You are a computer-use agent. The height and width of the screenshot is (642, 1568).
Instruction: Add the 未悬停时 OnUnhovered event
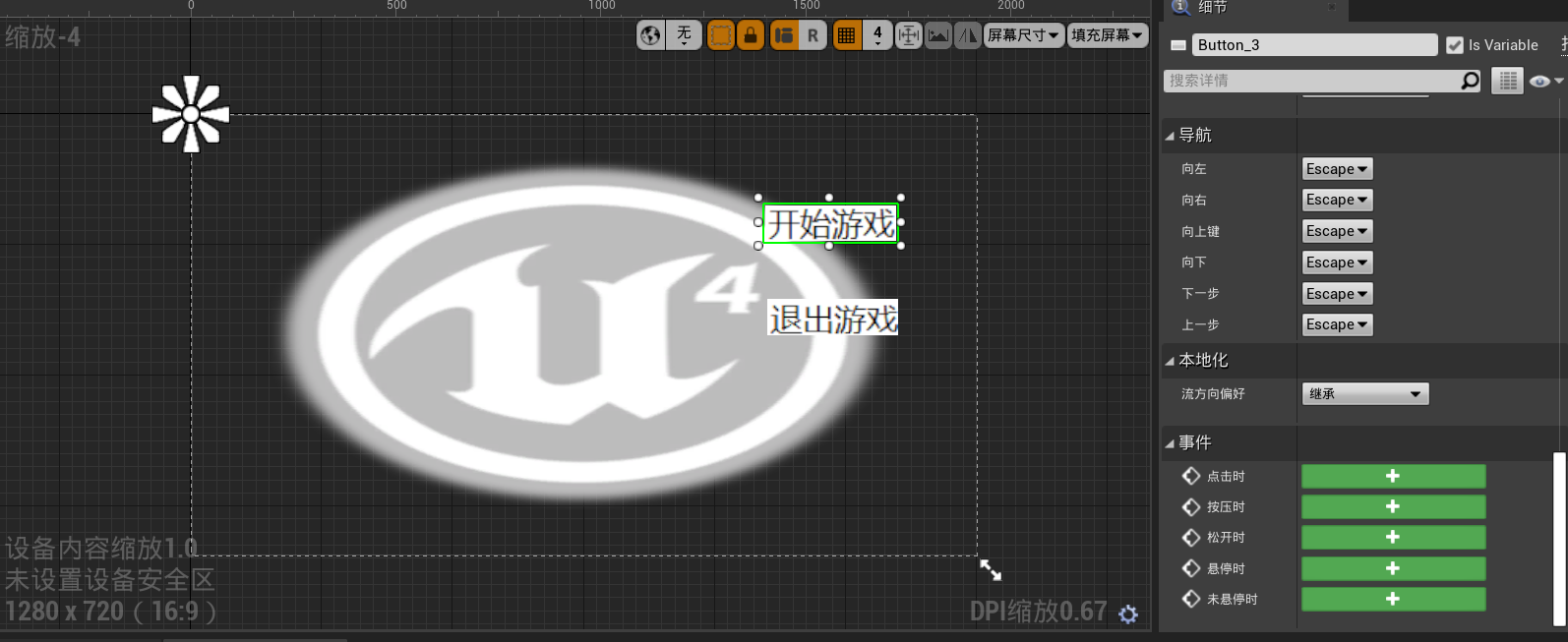1393,599
